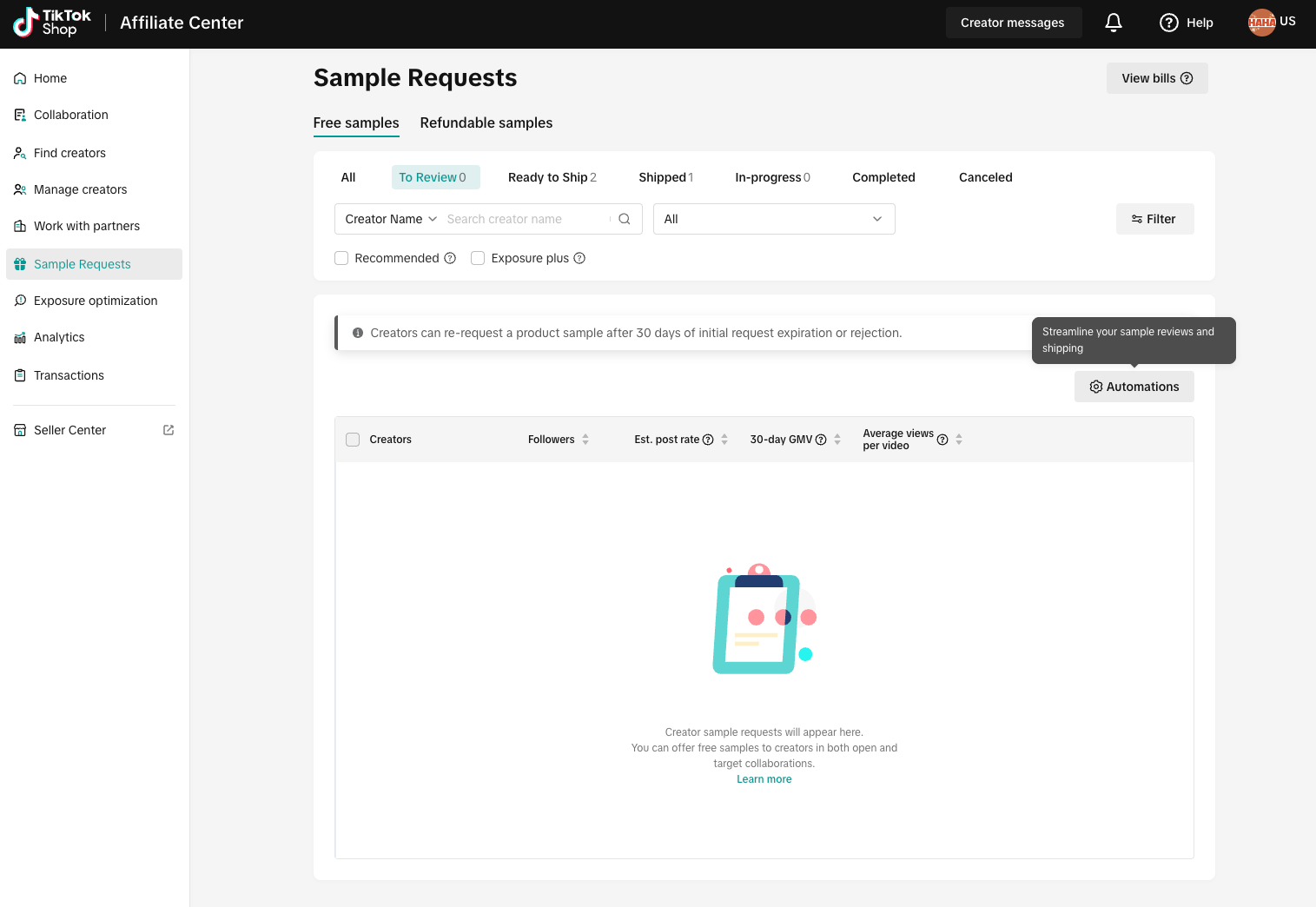Open the All filter dropdown
Image resolution: width=1316 pixels, height=907 pixels.
pos(773,219)
